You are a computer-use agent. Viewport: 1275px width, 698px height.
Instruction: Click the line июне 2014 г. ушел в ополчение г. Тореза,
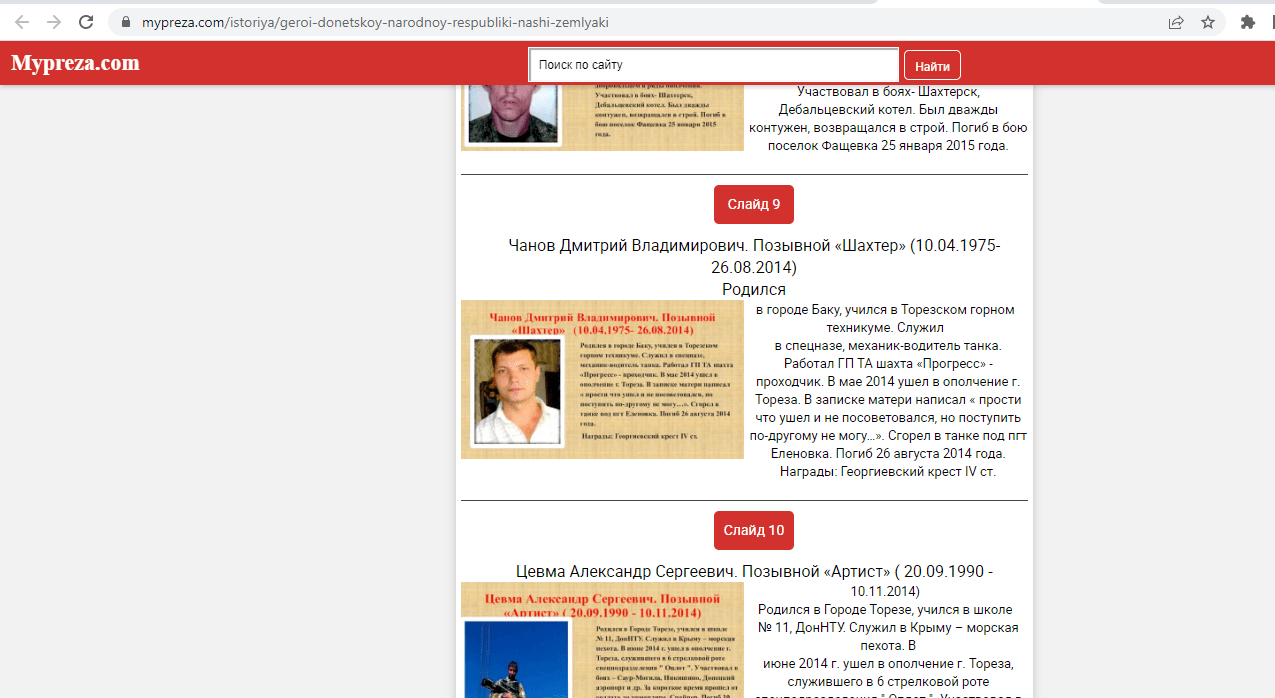[x=888, y=663]
